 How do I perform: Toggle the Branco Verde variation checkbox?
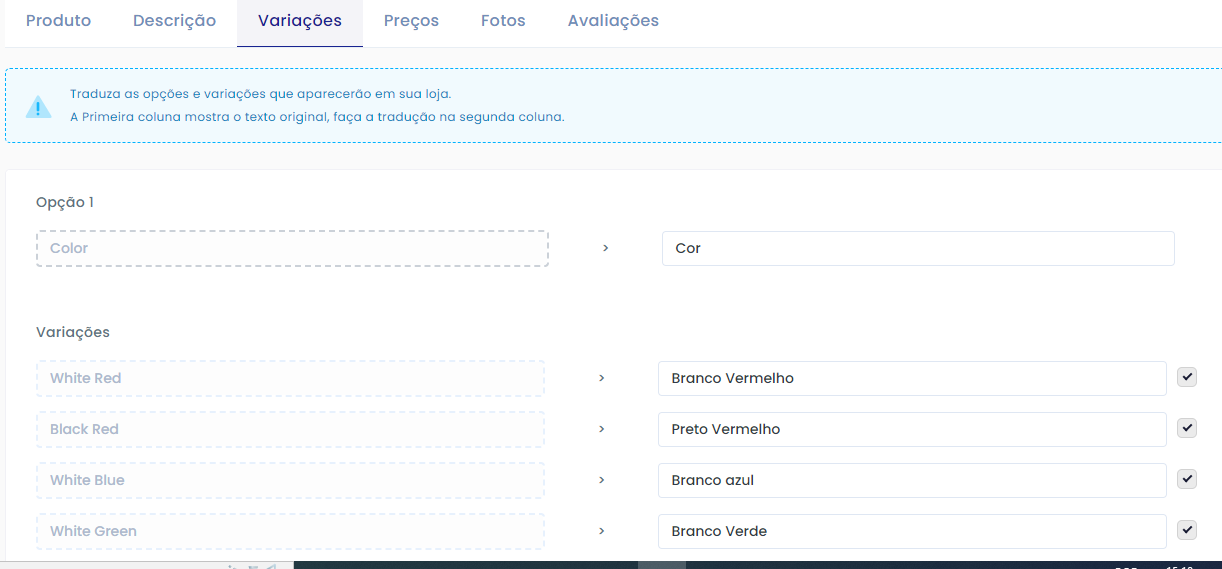coord(1187,530)
